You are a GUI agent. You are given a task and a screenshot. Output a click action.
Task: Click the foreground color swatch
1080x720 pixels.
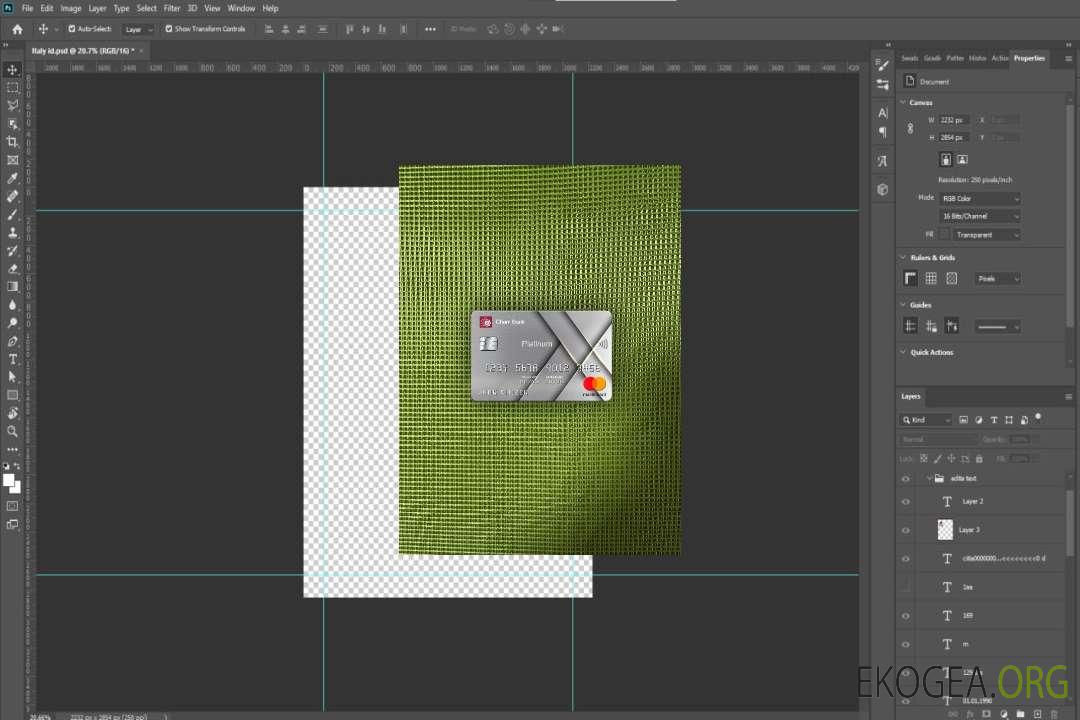point(9,480)
